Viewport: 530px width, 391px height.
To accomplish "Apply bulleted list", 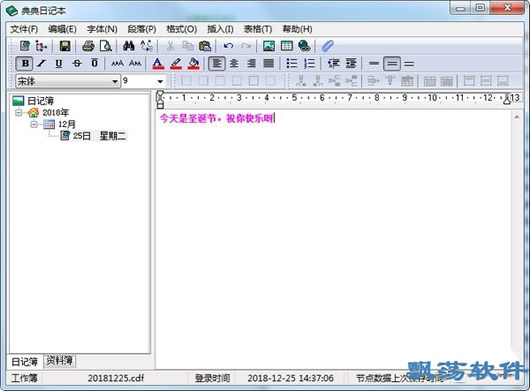I will coord(292,64).
